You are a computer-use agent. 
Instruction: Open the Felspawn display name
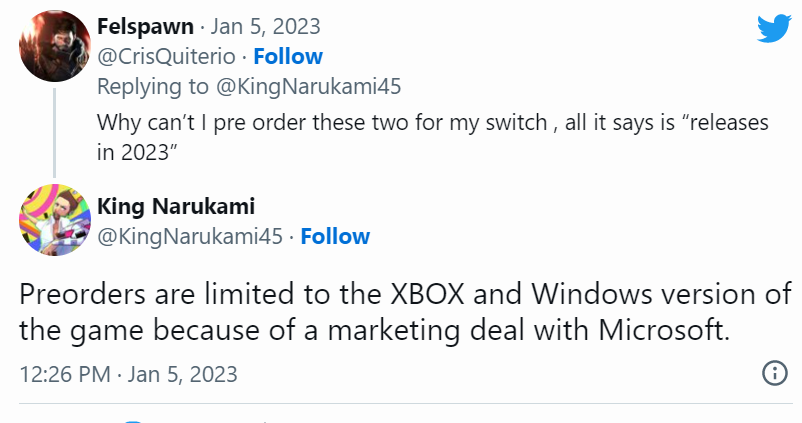point(145,27)
